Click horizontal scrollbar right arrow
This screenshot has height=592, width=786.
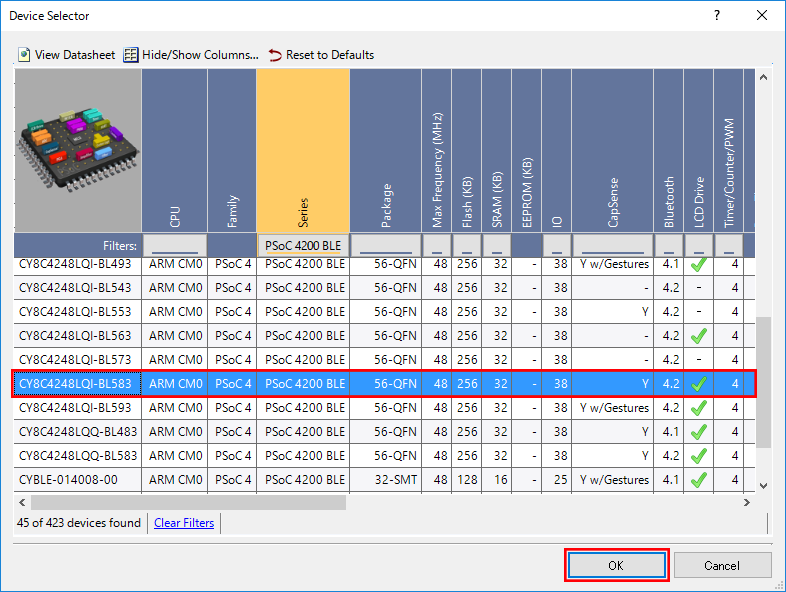[x=747, y=502]
